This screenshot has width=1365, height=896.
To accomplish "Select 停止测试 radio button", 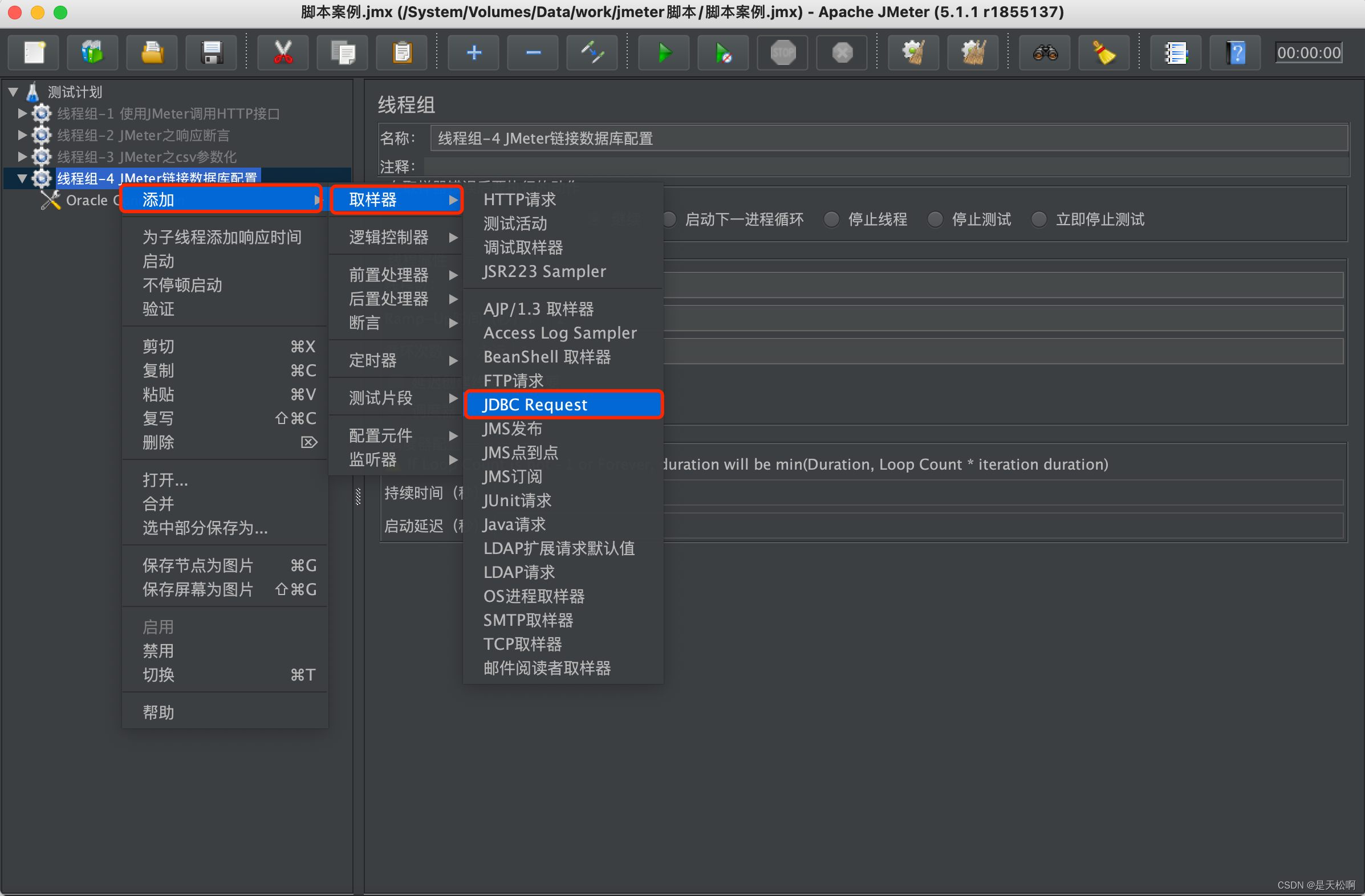I will (936, 219).
